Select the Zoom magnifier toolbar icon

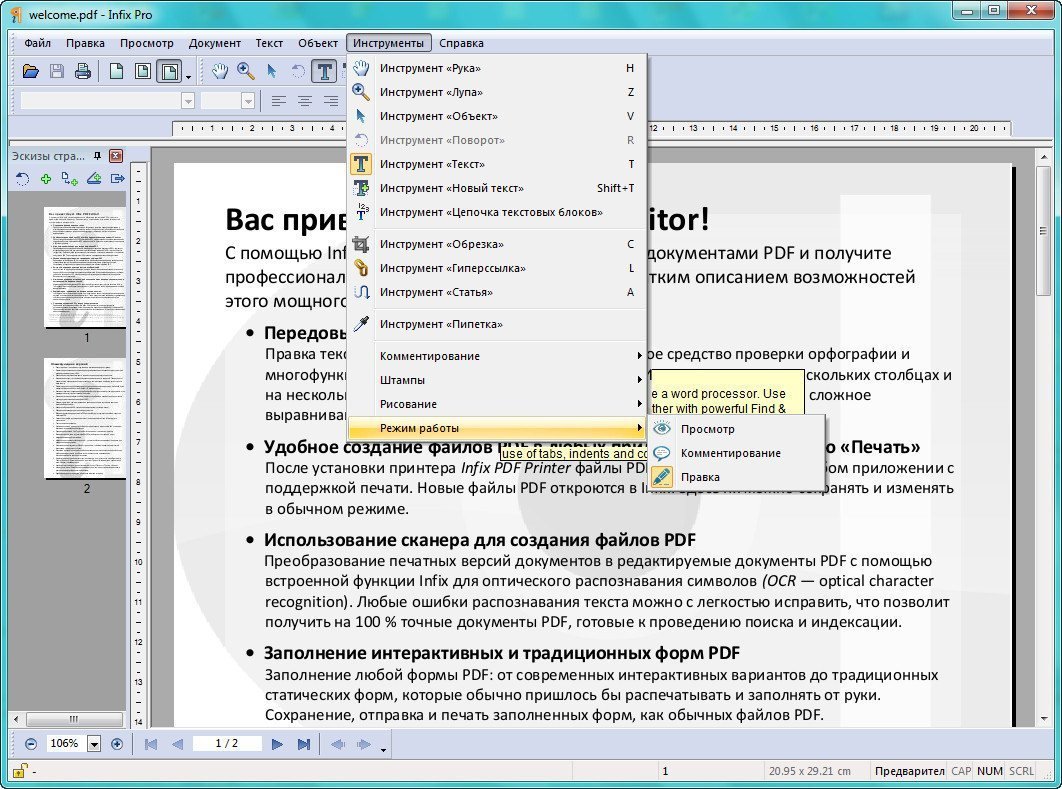[246, 70]
